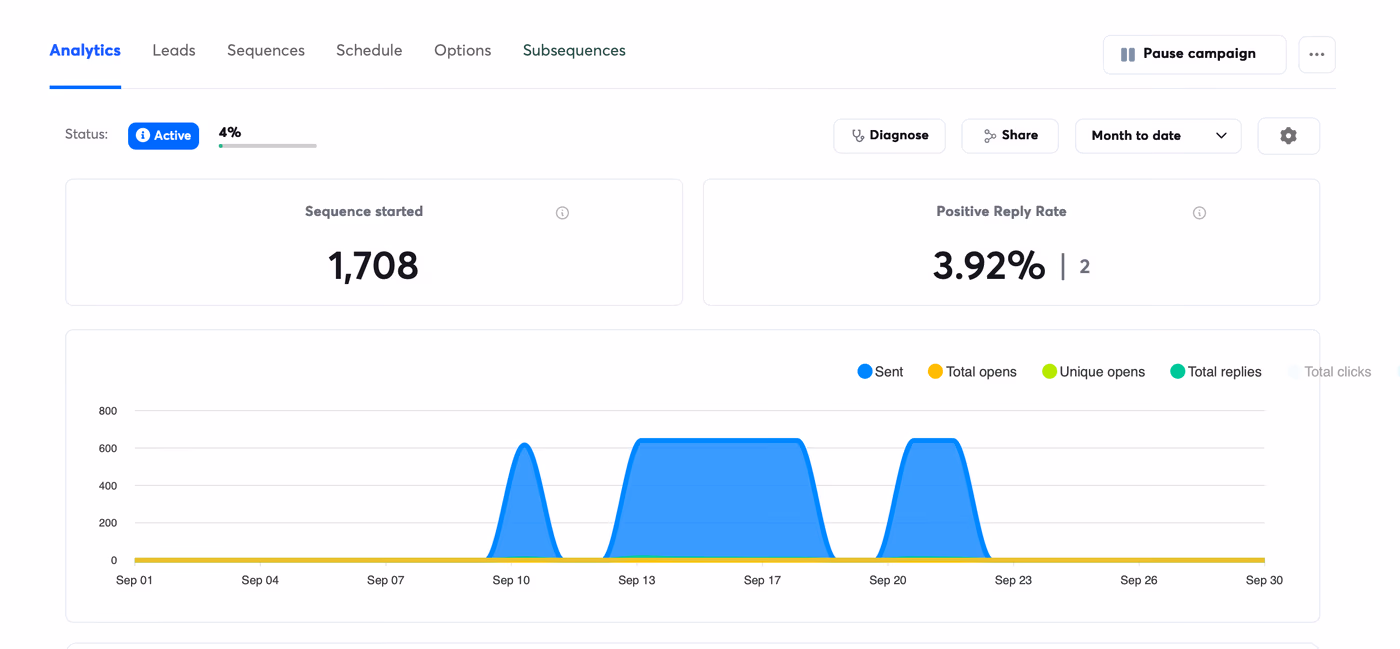Viewport: 1400px width, 649px height.
Task: Click the Sep 13 axis label
Action: (637, 580)
